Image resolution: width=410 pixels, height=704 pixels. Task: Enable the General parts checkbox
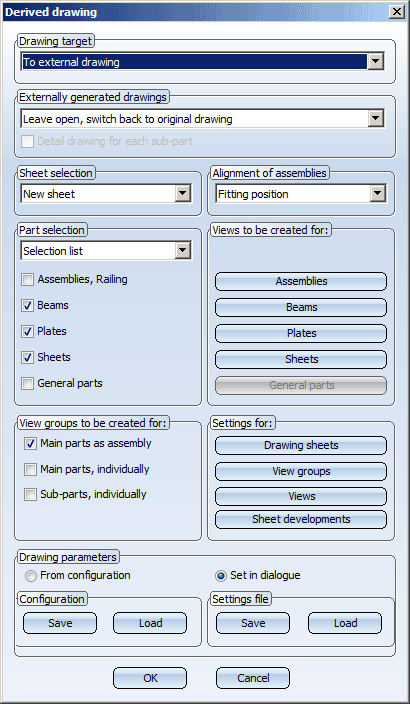pyautogui.click(x=28, y=383)
